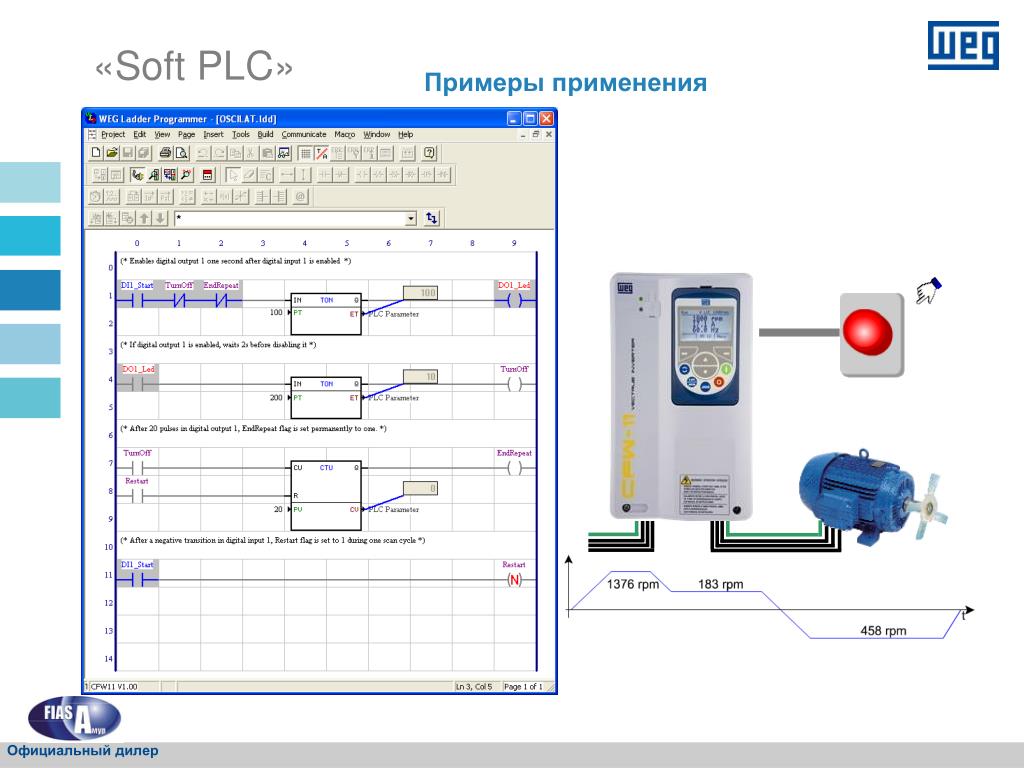Click the Undo arrow icon

[203, 153]
